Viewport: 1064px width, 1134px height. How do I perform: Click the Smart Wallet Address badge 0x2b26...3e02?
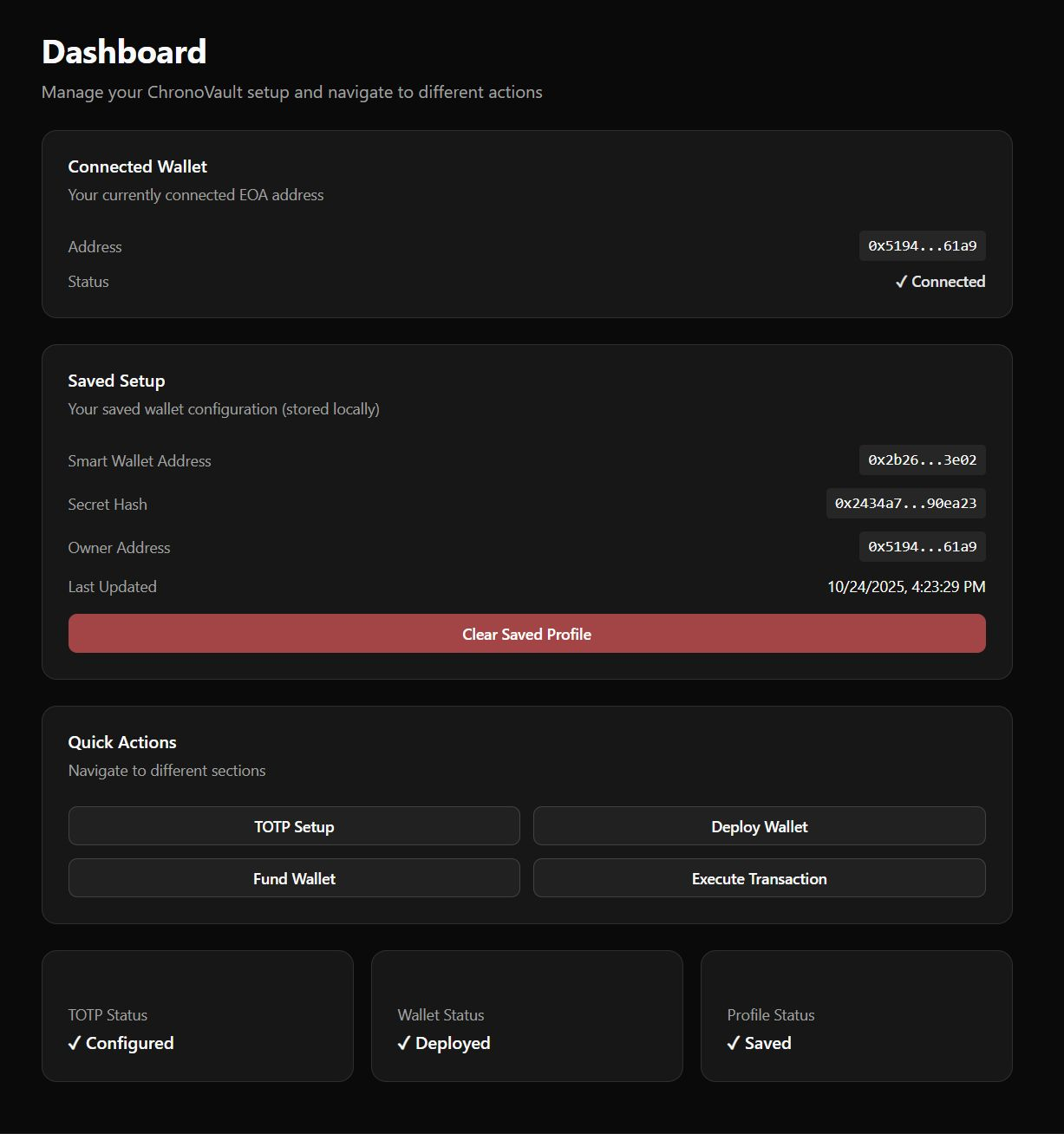922,459
